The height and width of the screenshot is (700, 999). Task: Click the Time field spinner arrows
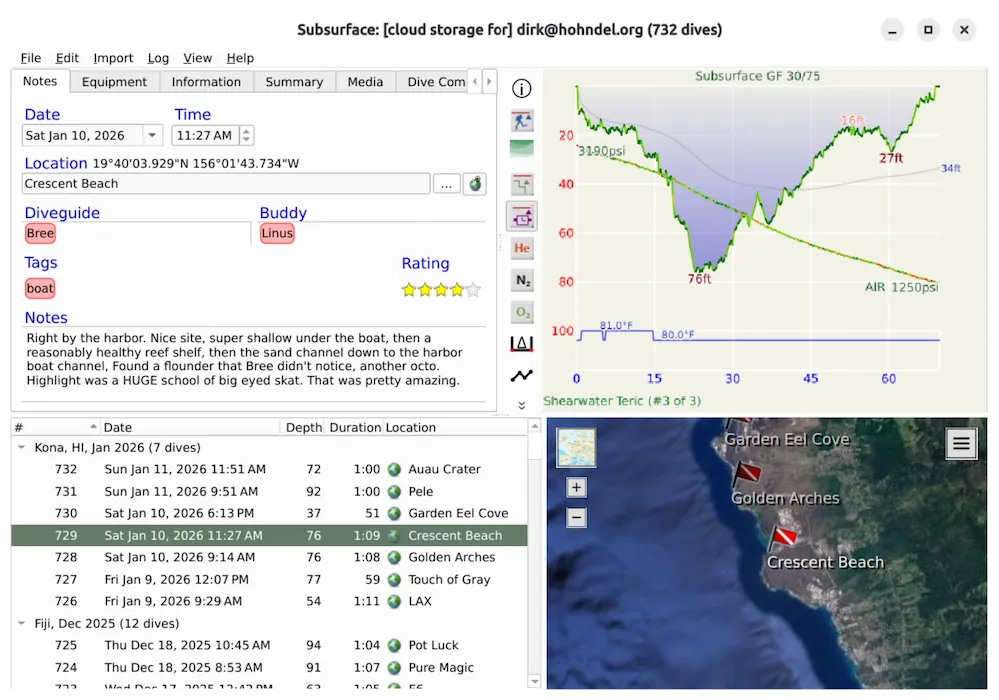point(246,135)
